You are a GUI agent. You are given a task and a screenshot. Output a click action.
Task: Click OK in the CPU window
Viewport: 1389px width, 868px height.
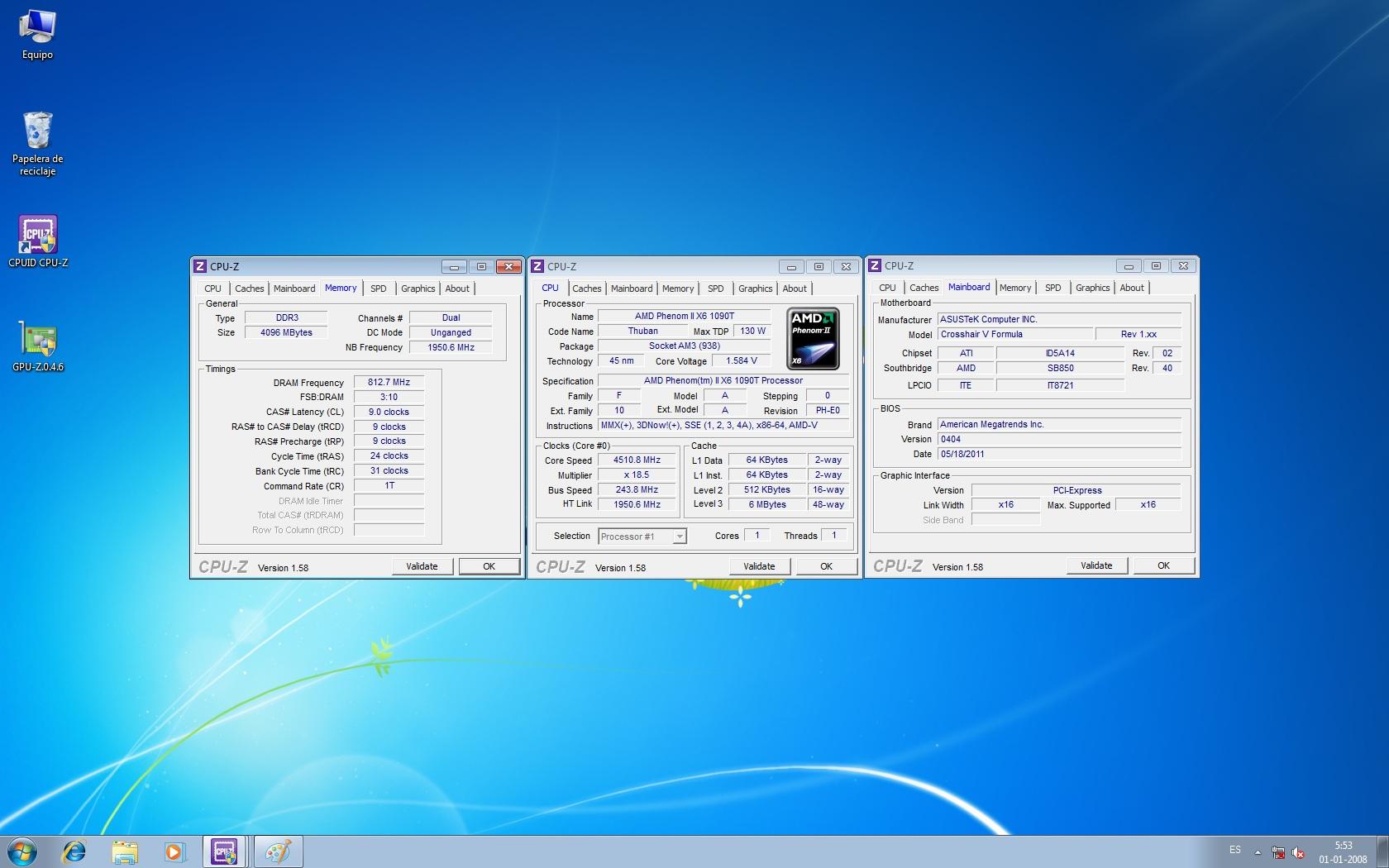tap(826, 566)
